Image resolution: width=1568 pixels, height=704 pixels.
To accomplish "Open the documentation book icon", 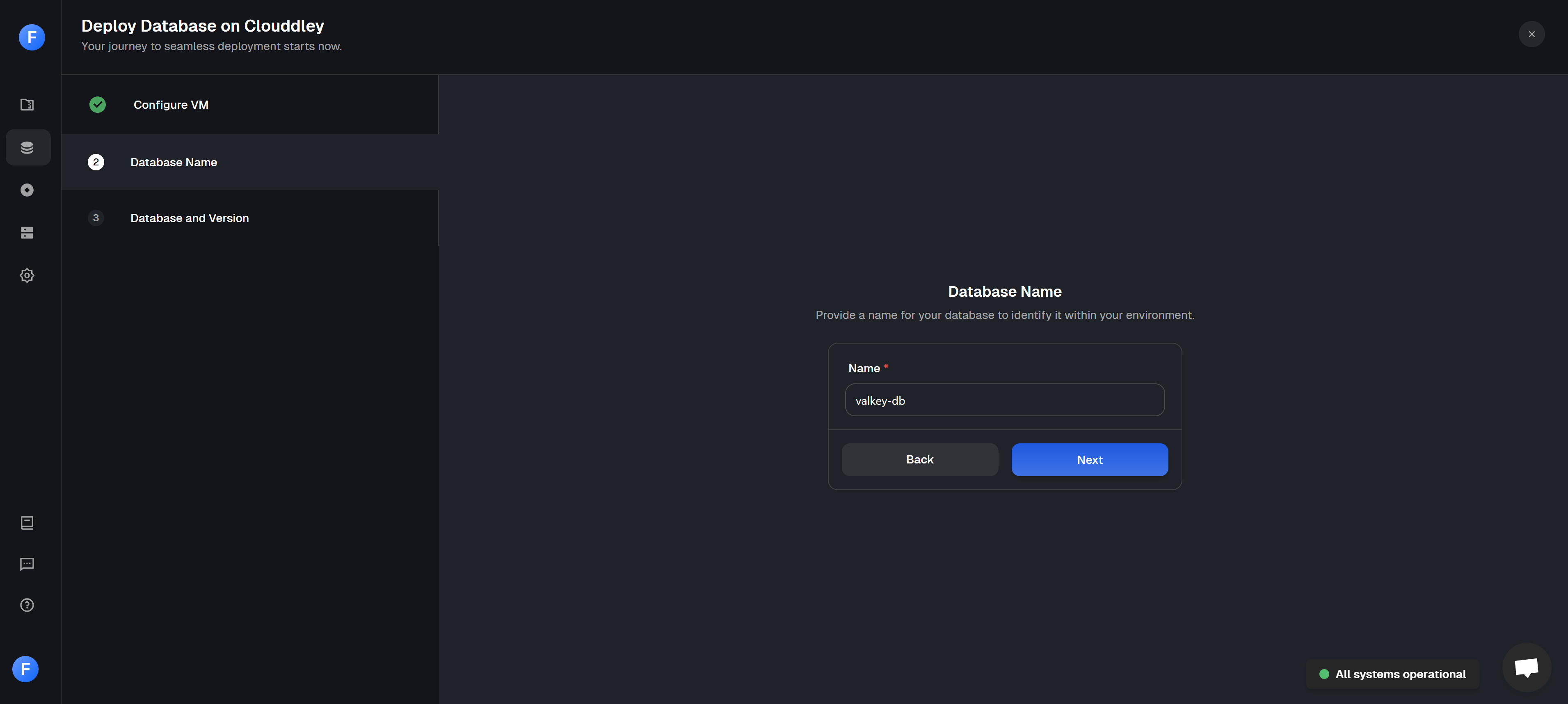I will [27, 523].
